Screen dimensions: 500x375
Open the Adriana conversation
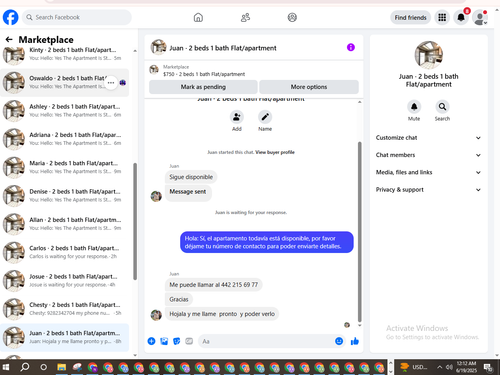(64, 139)
